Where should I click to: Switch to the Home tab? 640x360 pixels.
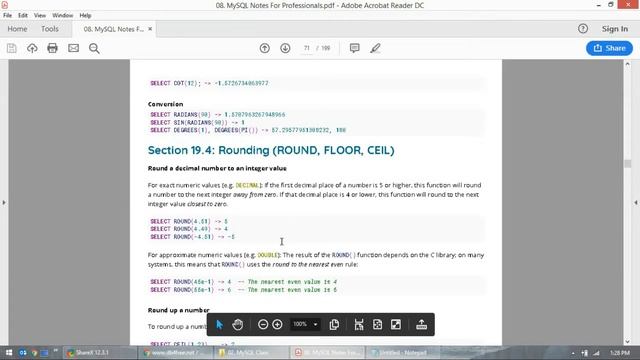point(17,29)
